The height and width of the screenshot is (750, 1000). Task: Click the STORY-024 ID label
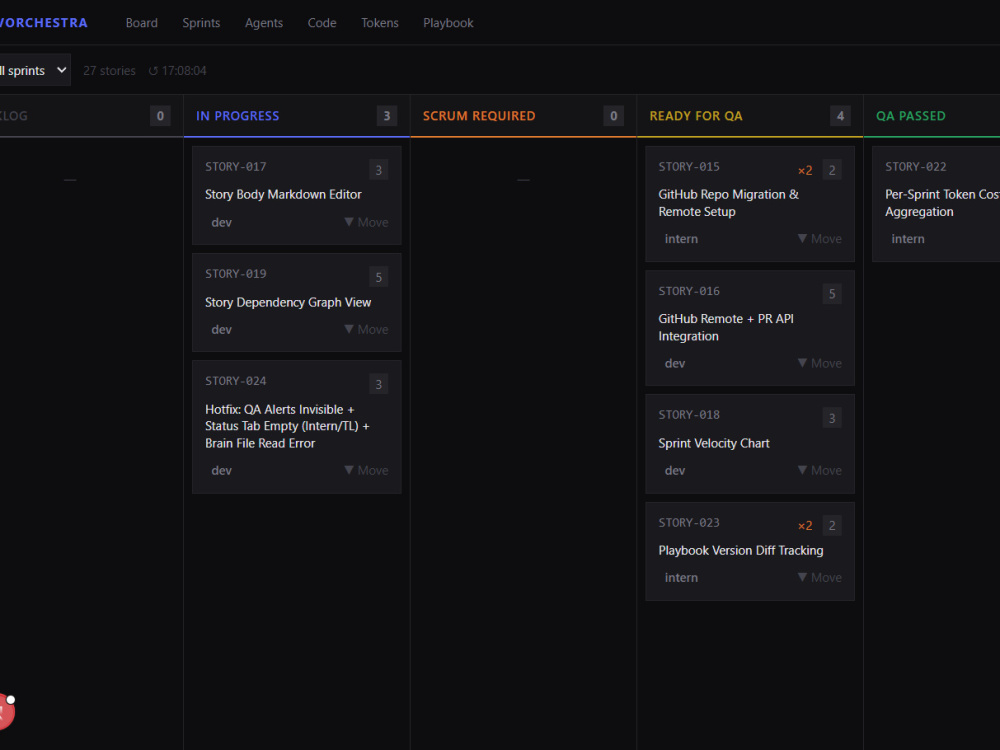(x=235, y=381)
